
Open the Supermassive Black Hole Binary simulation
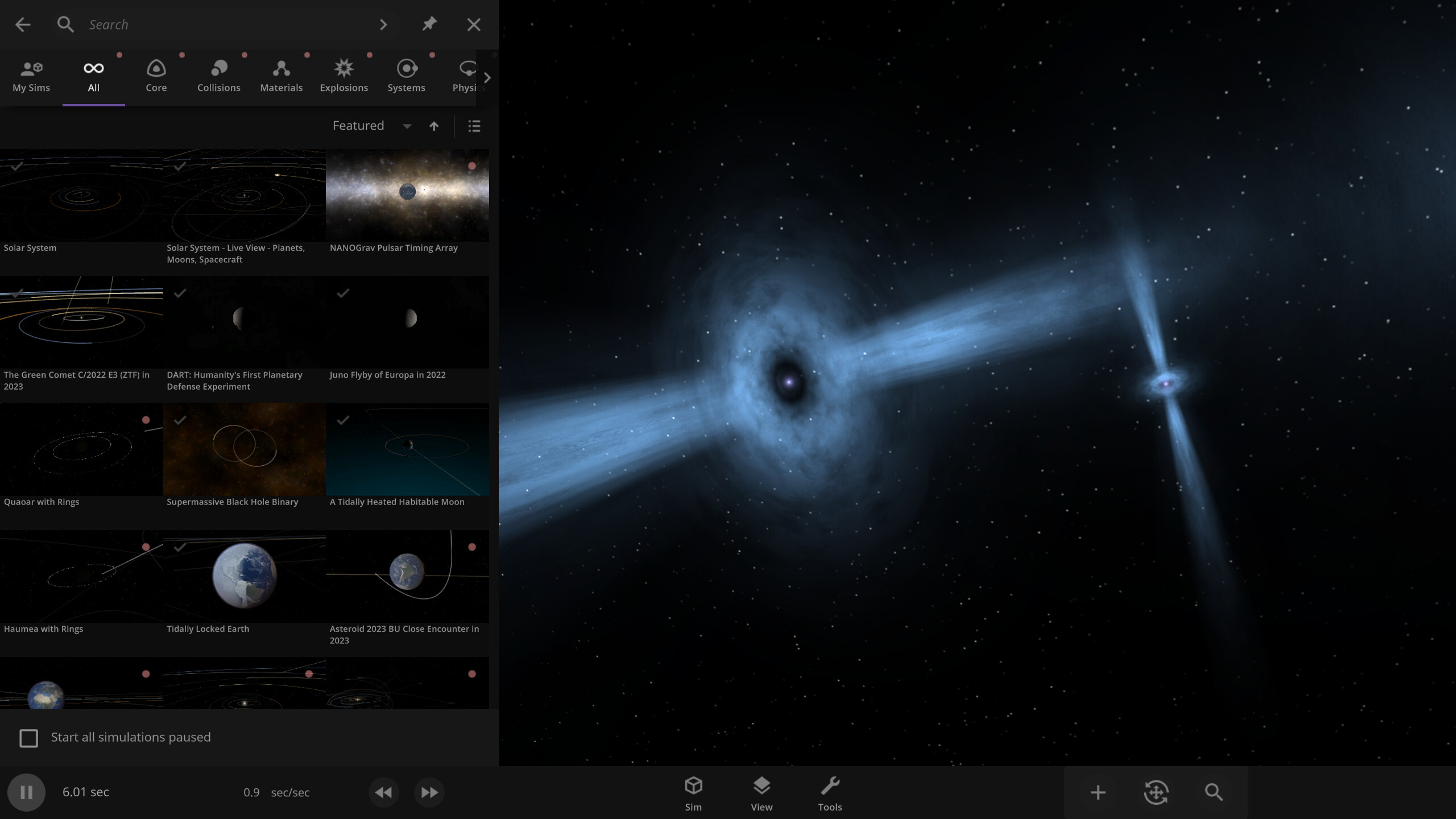245,449
